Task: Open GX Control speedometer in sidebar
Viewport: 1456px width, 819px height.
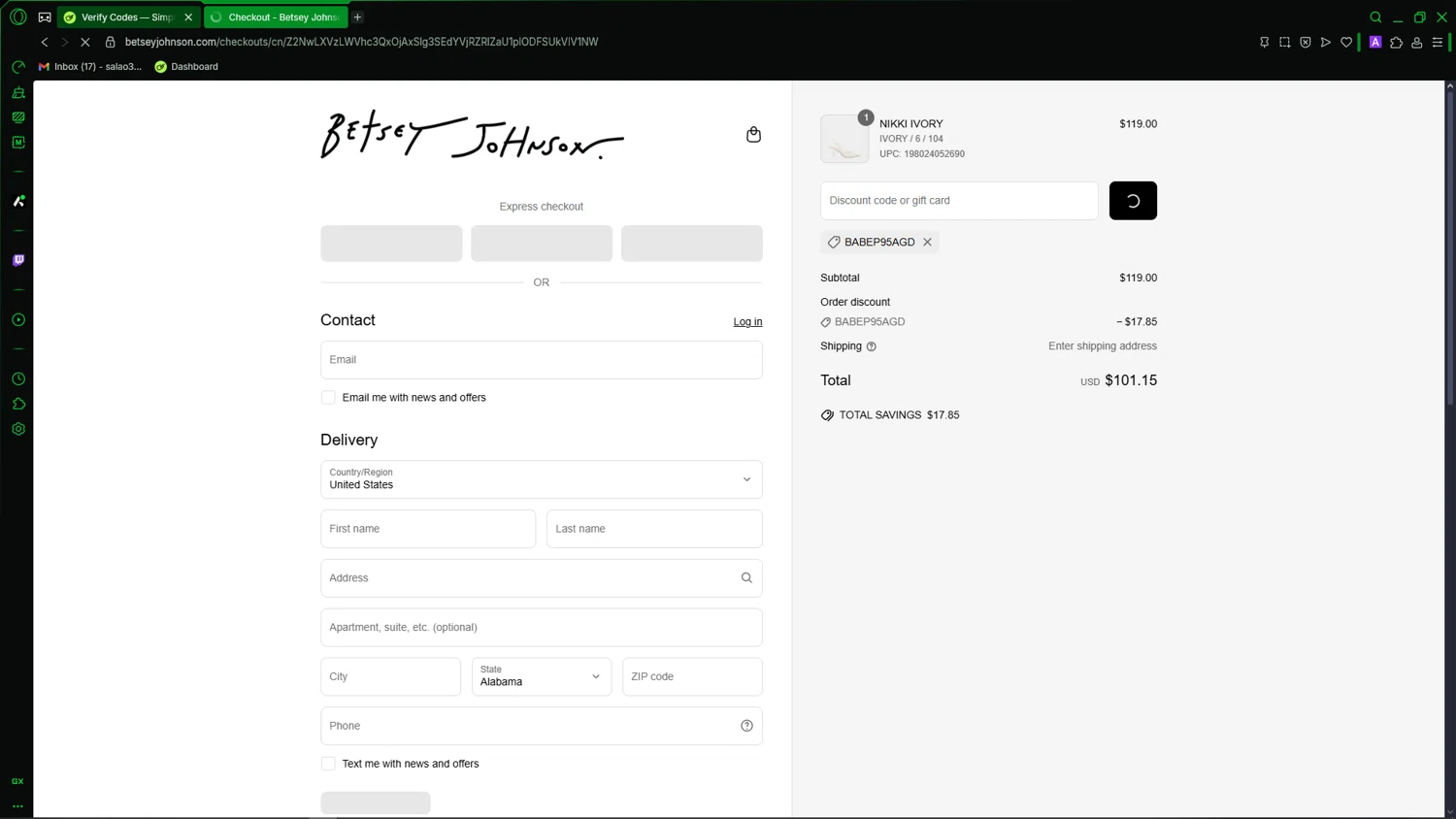Action: pos(18,67)
